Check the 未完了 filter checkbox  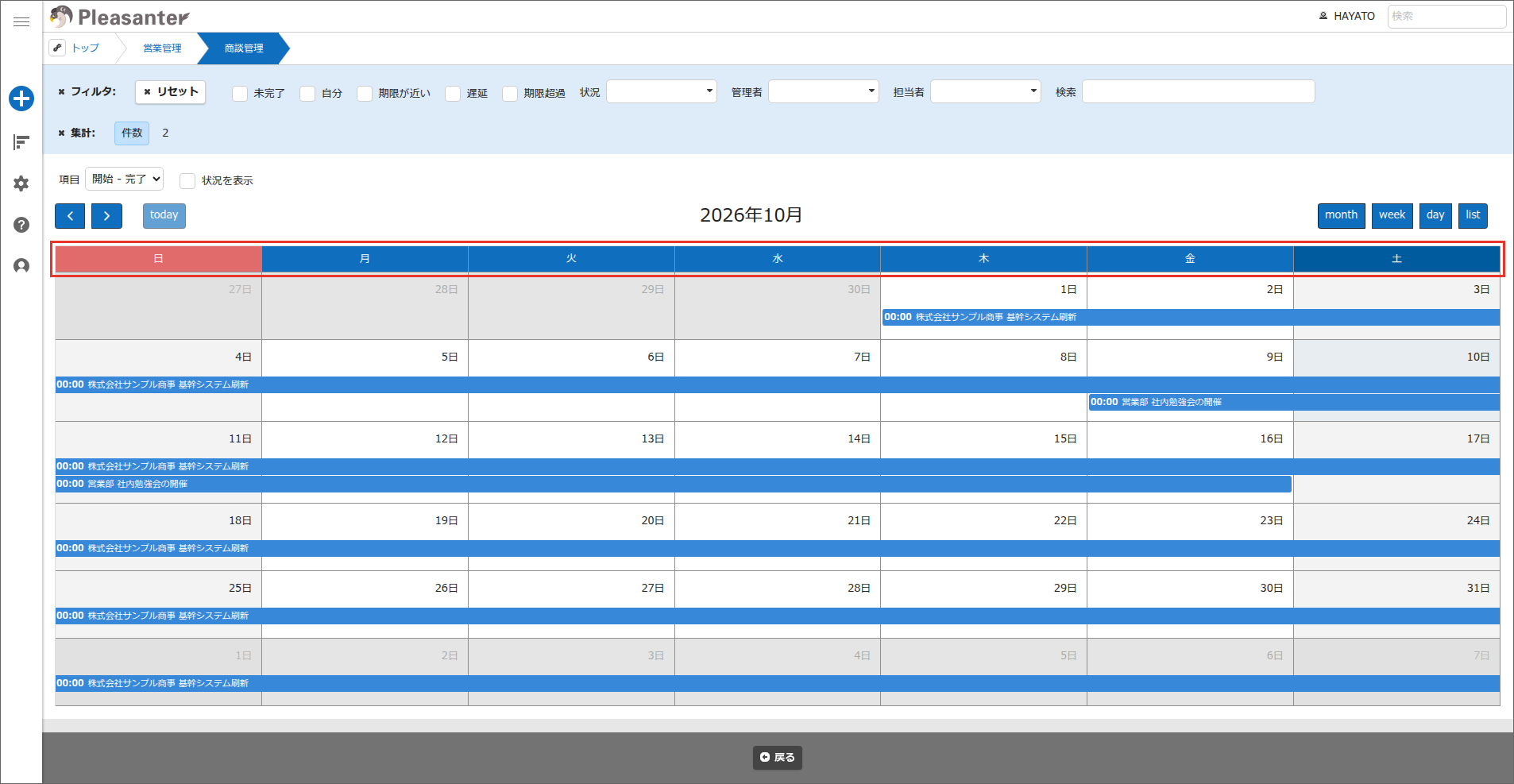[x=240, y=94]
